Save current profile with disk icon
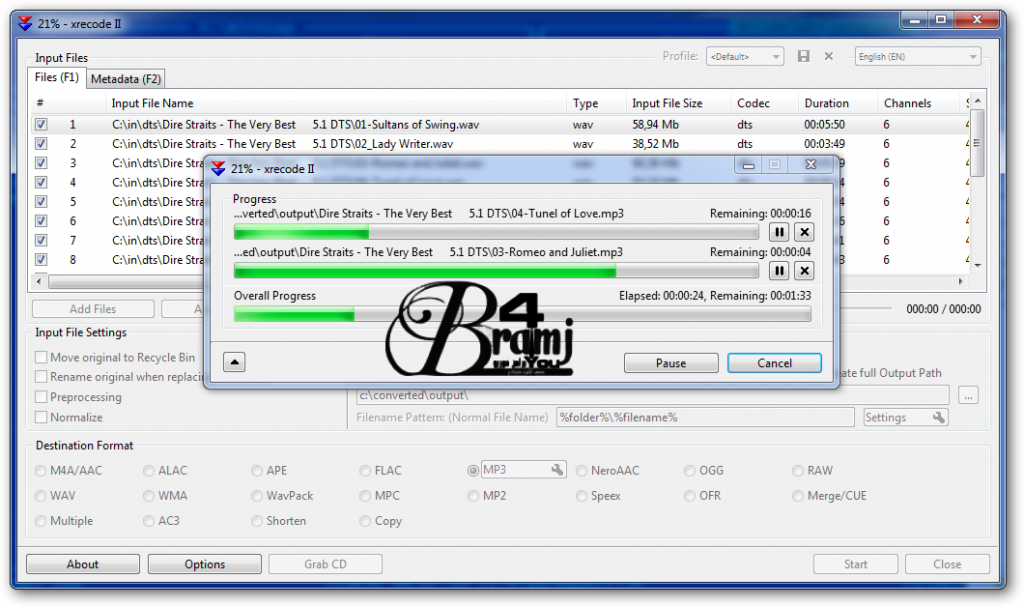 tap(803, 56)
